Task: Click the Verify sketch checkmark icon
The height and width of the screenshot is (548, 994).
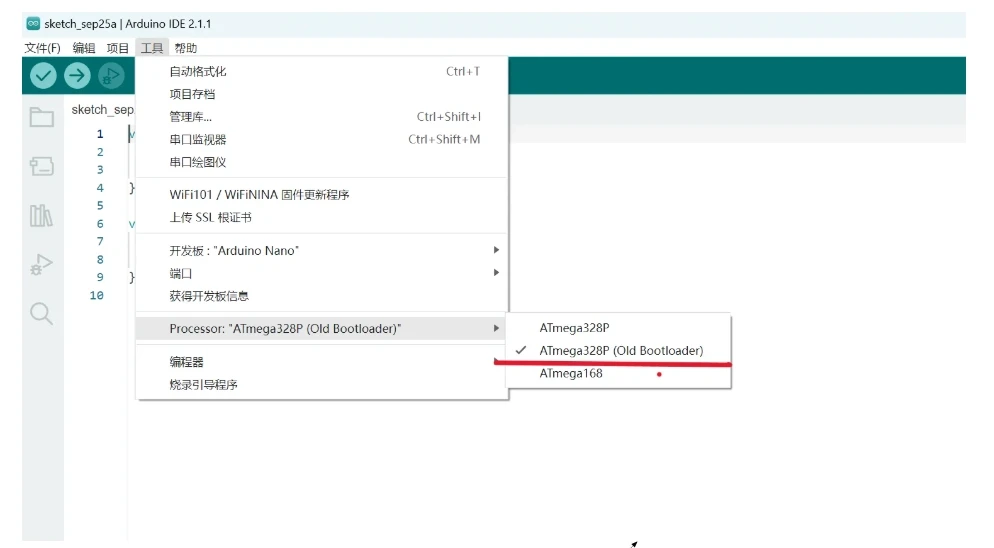Action: (43, 75)
